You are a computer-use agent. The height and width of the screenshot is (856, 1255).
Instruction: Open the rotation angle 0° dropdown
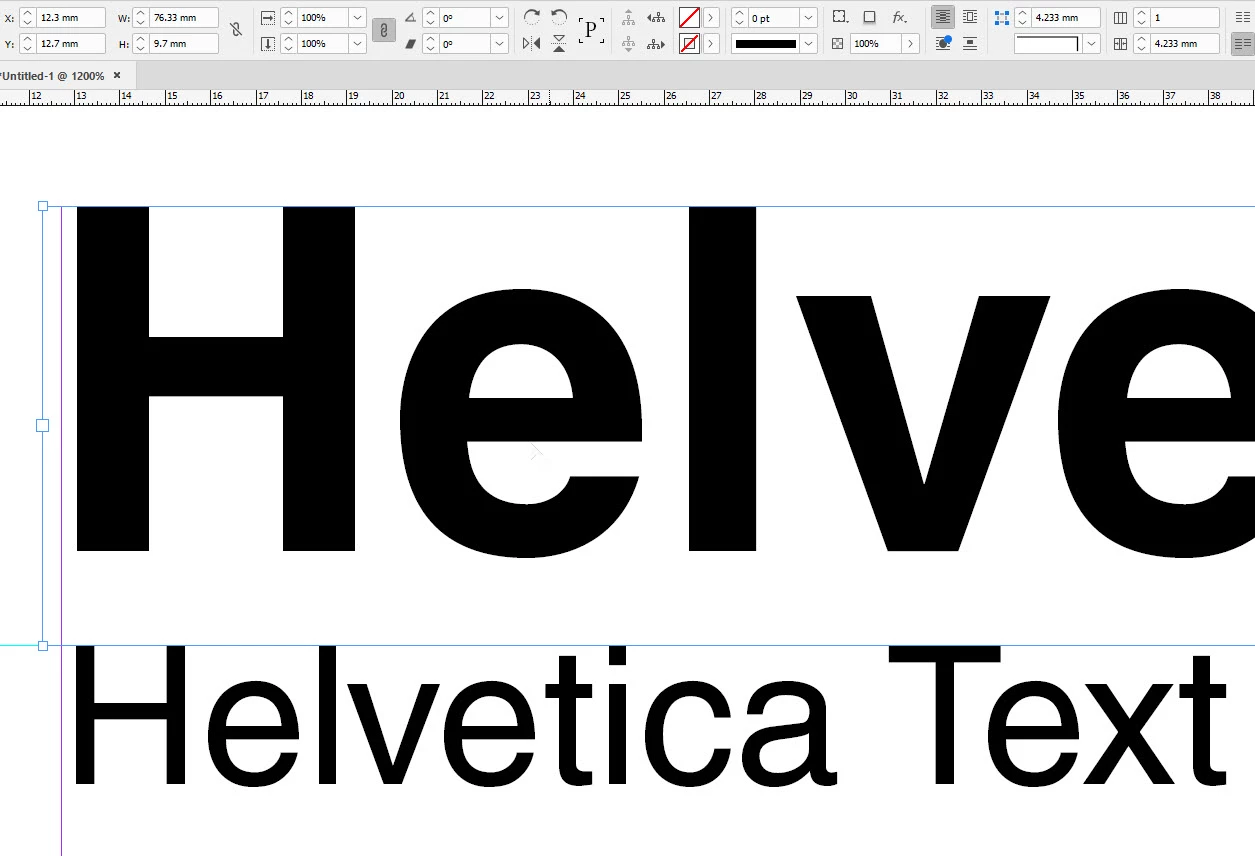pyautogui.click(x=500, y=18)
